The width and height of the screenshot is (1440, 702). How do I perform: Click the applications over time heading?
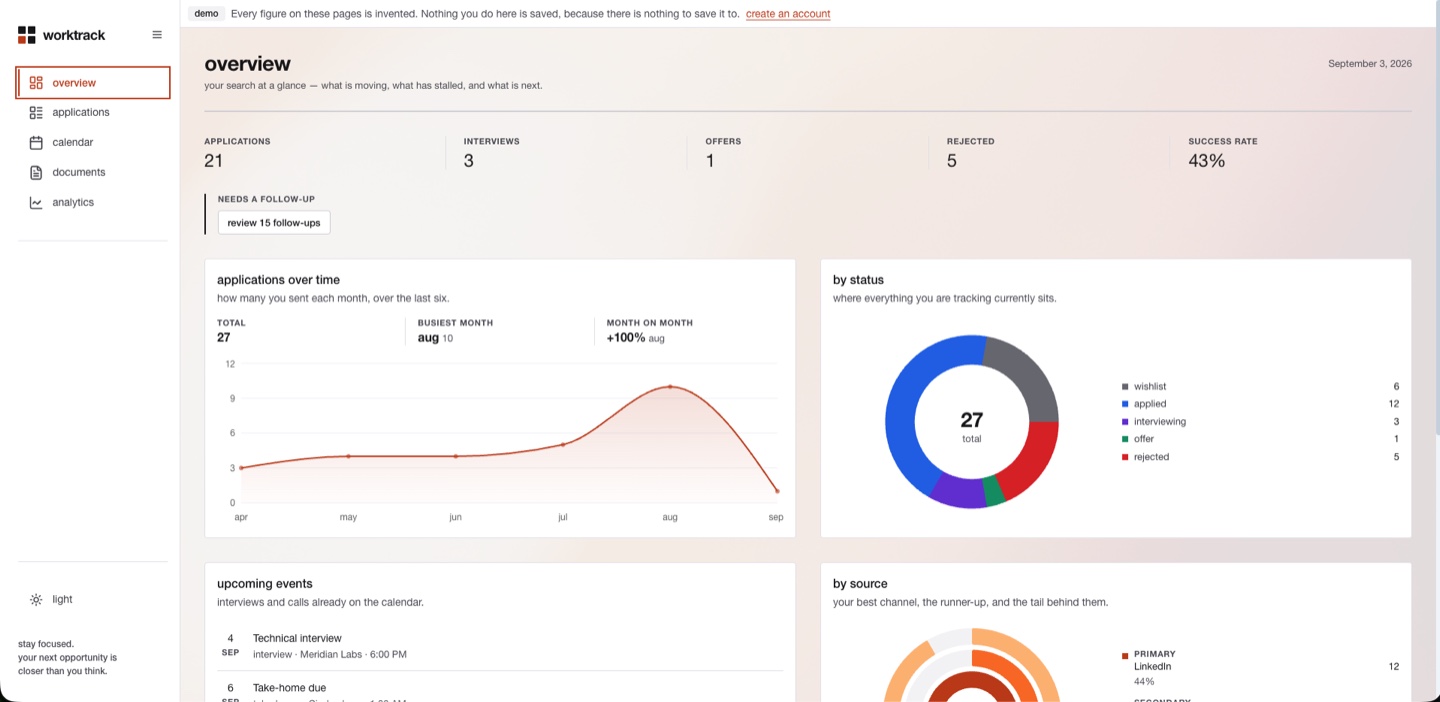point(278,280)
